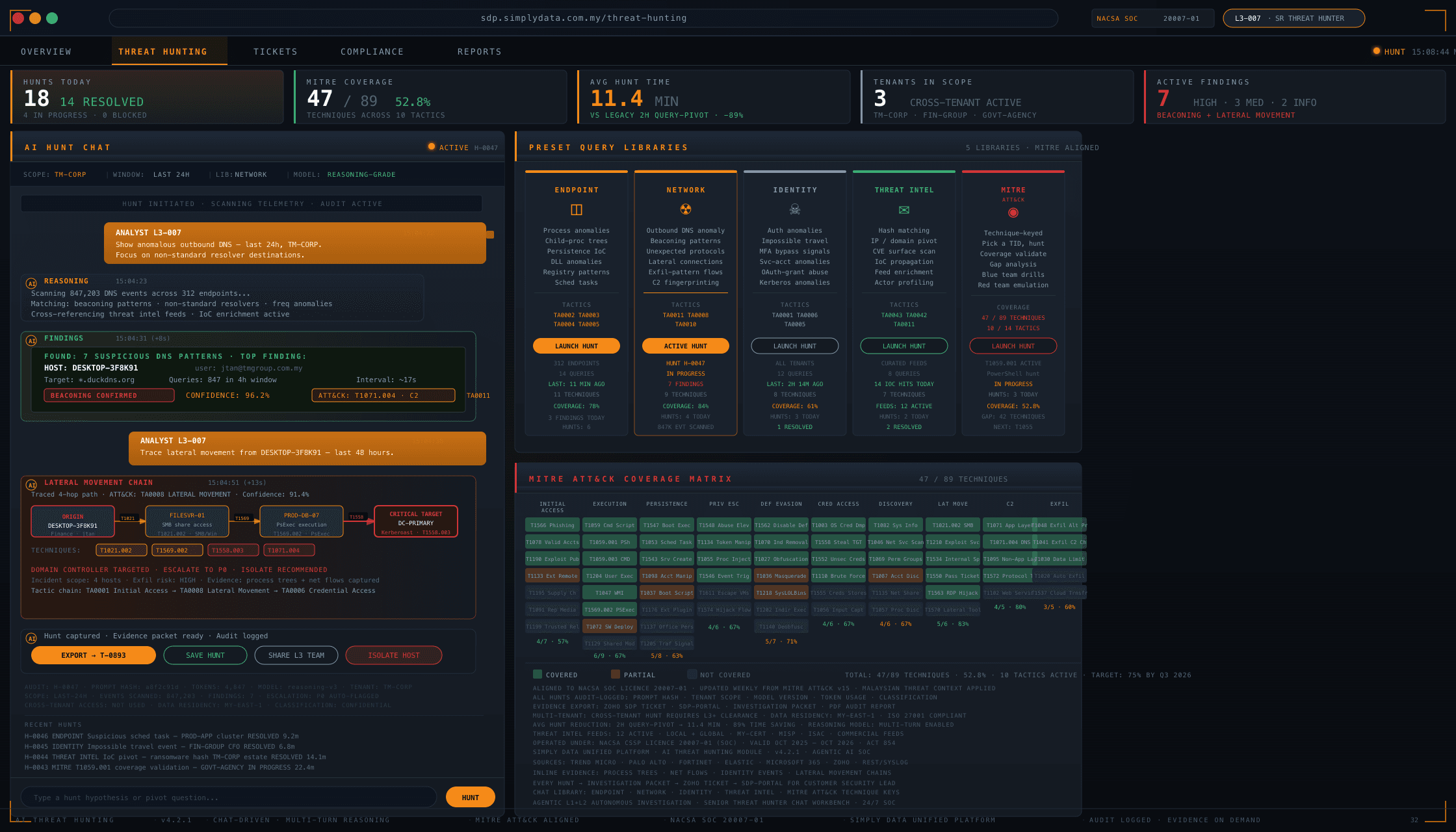The width and height of the screenshot is (1456, 832).
Task: Launch the Endpoint library hunt
Action: click(x=577, y=346)
